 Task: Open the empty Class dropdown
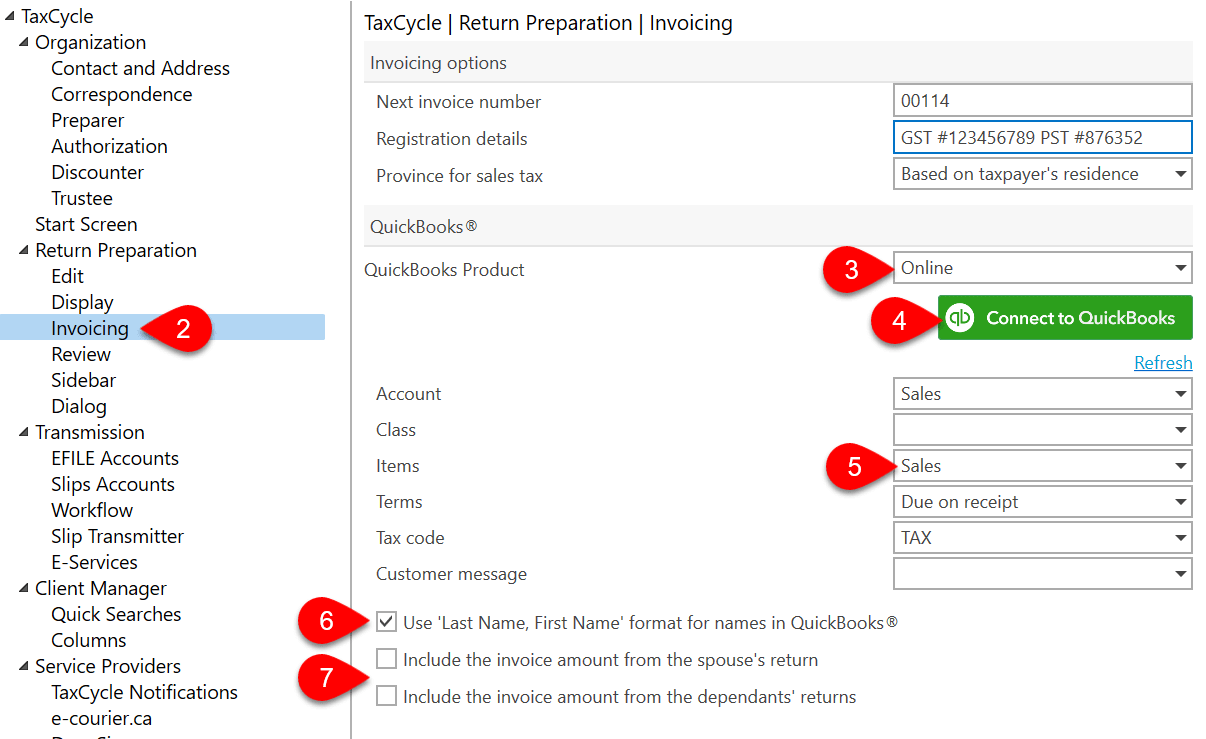point(1042,430)
